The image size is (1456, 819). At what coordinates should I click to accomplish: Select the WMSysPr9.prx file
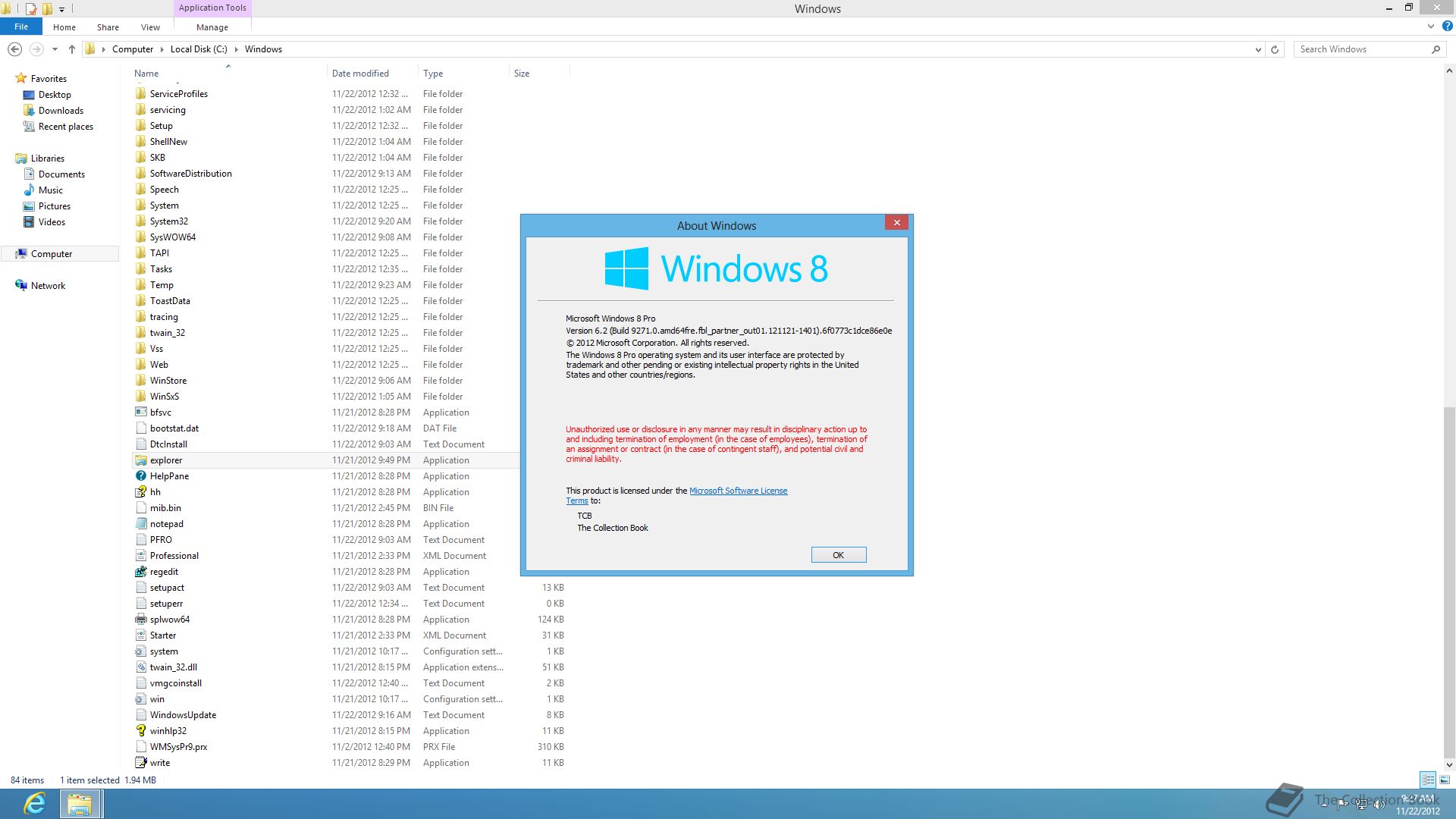[x=178, y=747]
